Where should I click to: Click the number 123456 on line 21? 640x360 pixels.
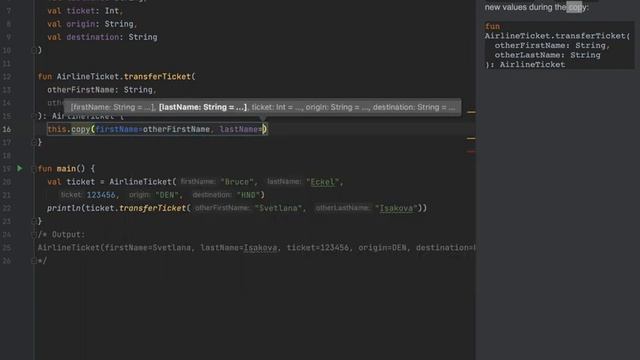(101, 195)
